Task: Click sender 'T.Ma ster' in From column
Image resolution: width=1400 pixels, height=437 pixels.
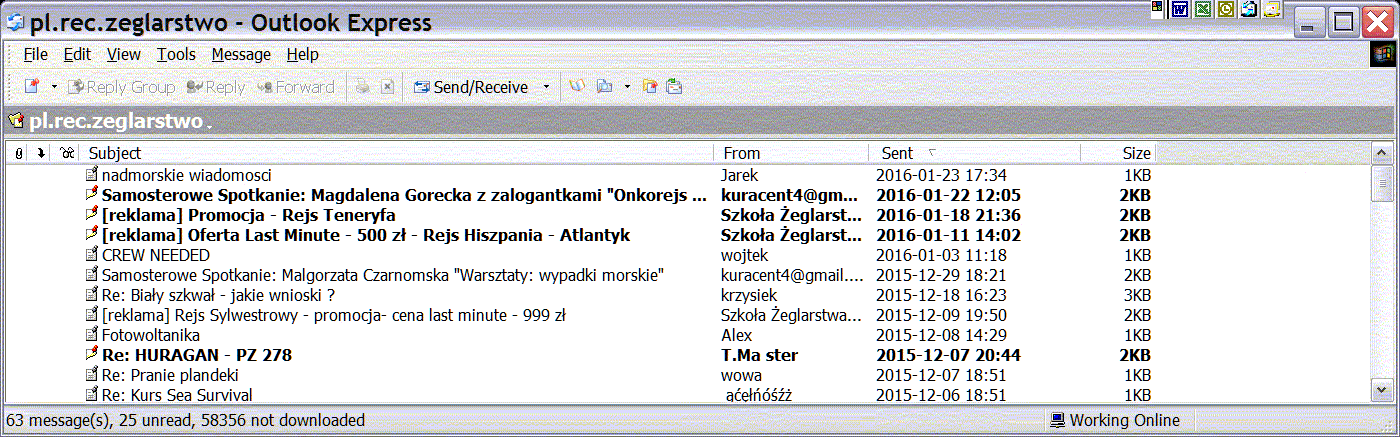Action: tap(759, 355)
